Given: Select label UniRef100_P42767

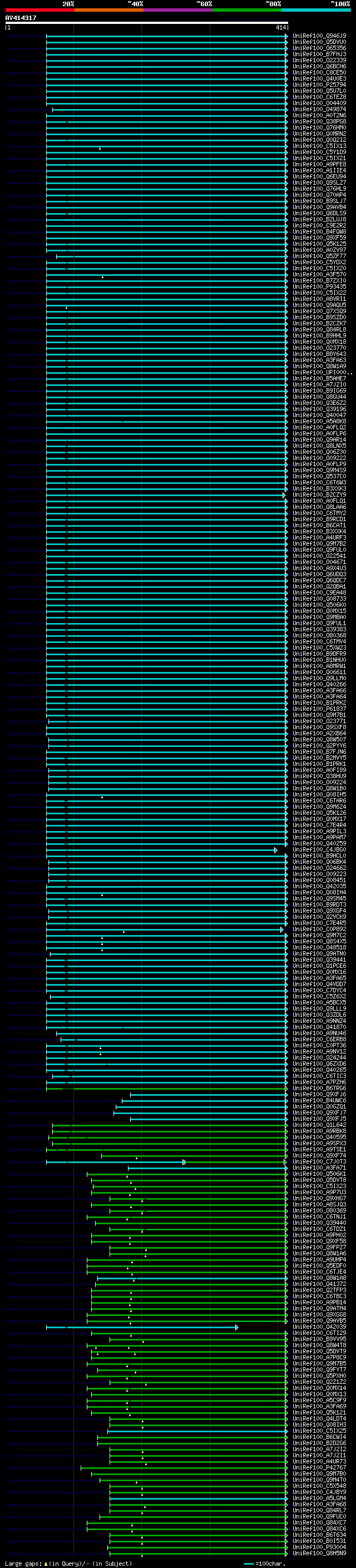Looking at the screenshot, I should point(319,1467).
